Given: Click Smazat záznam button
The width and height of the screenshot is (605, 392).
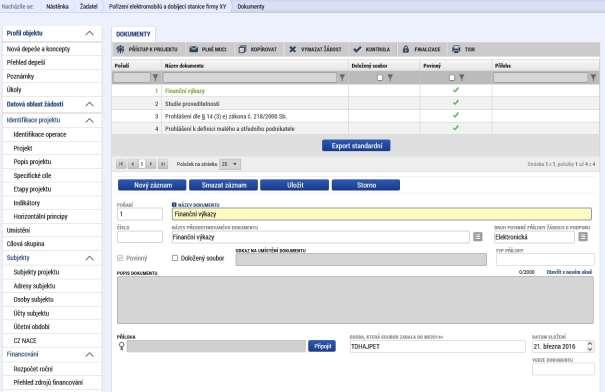Looking at the screenshot, I should [x=224, y=185].
